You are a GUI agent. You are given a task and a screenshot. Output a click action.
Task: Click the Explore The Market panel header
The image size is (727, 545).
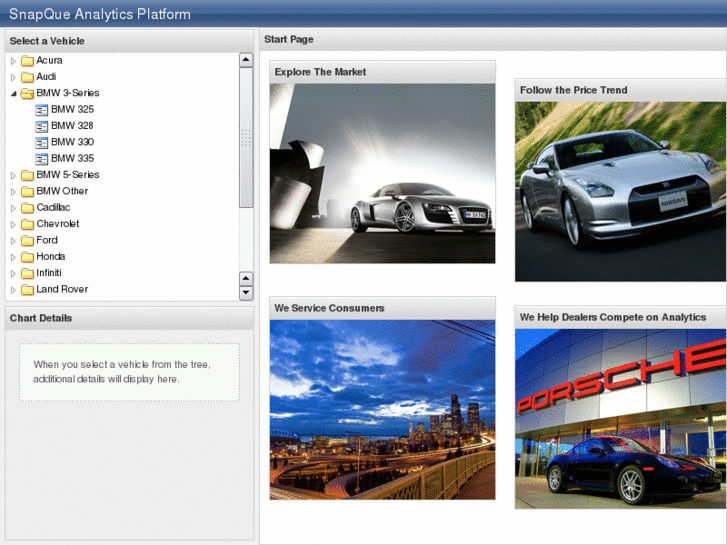tap(383, 72)
